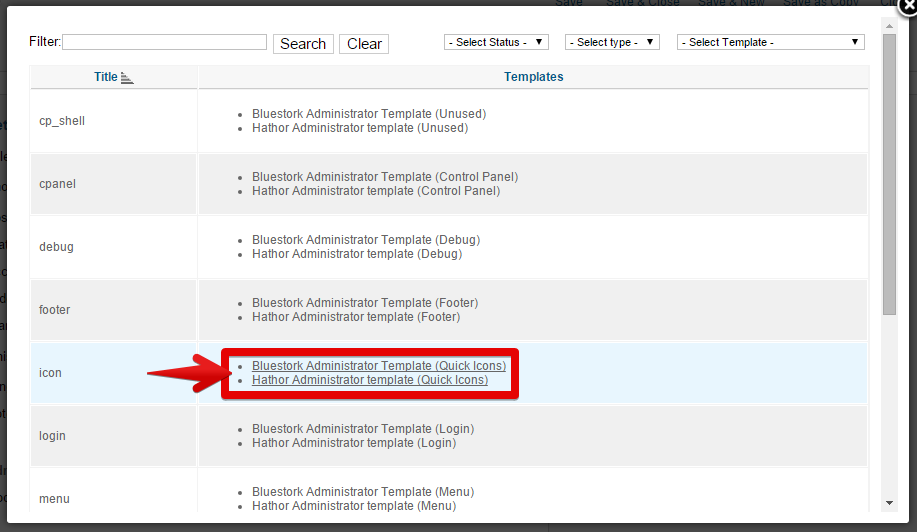Screen dimensions: 917x532
Task: Select the debug position title
Action: (56, 247)
